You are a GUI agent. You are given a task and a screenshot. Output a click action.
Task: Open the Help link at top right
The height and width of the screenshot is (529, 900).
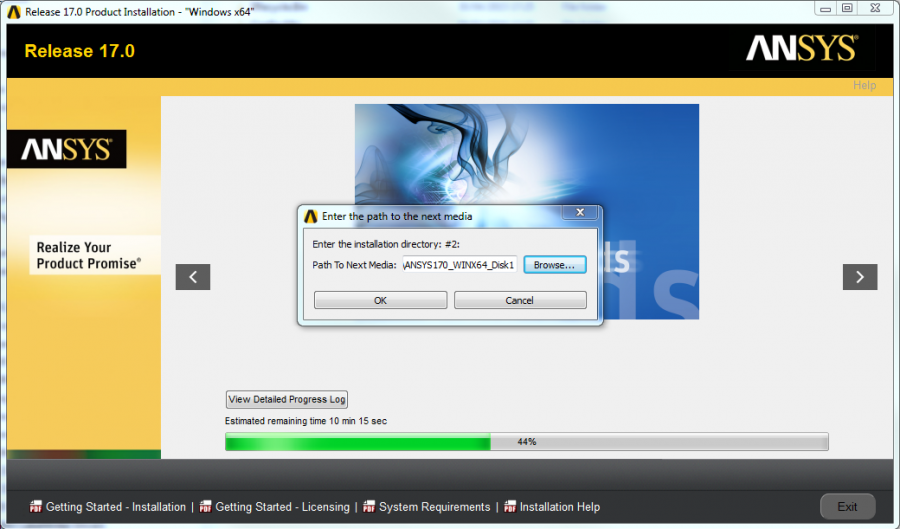[x=864, y=85]
